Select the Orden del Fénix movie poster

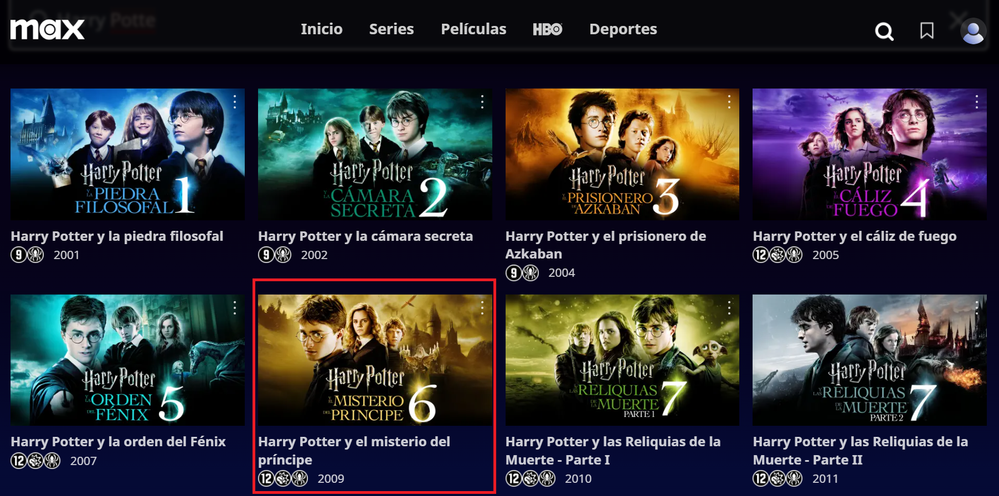click(128, 360)
